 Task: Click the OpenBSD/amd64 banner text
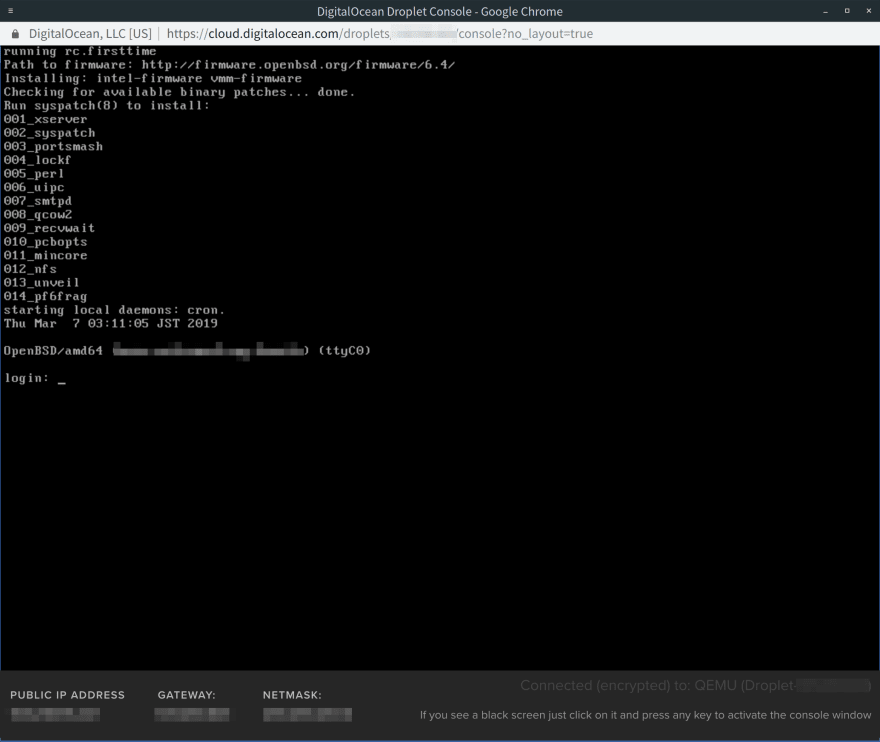tap(53, 351)
